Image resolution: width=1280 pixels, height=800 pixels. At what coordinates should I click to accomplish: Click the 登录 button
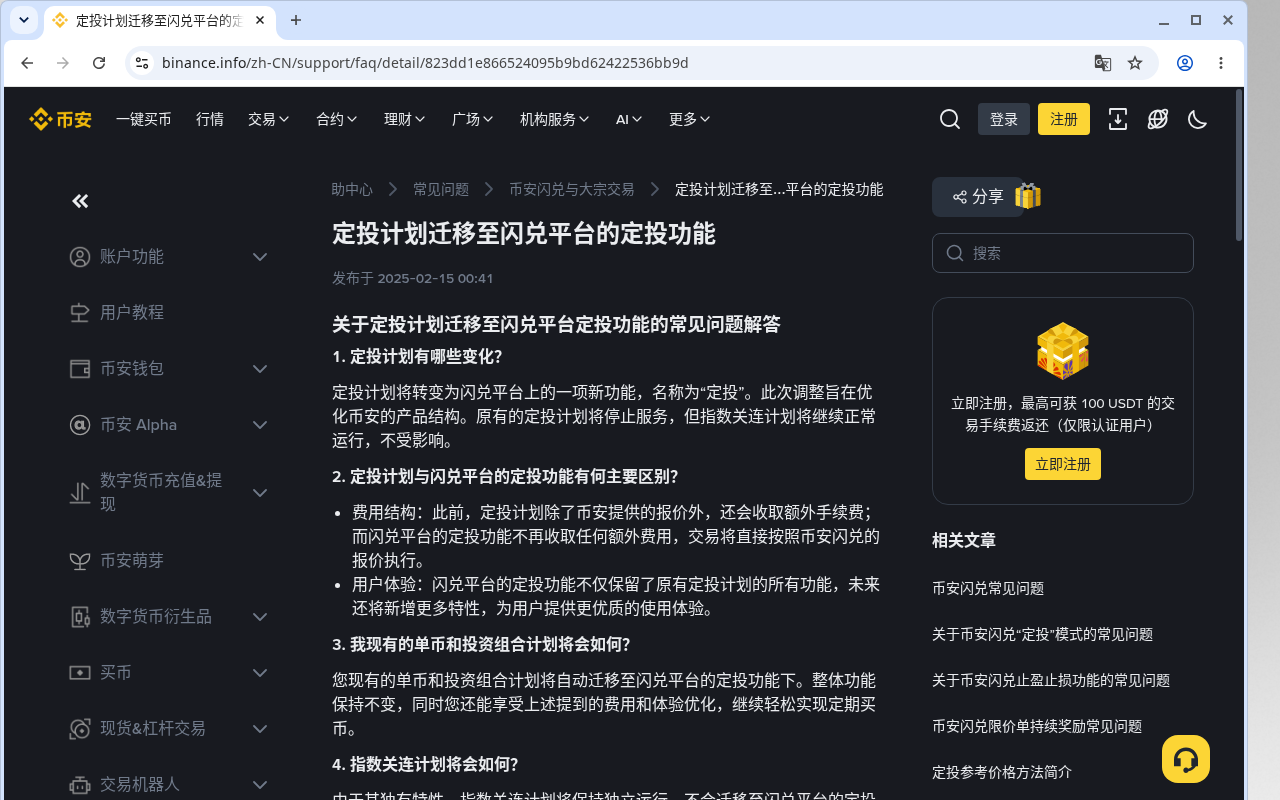[x=1004, y=119]
